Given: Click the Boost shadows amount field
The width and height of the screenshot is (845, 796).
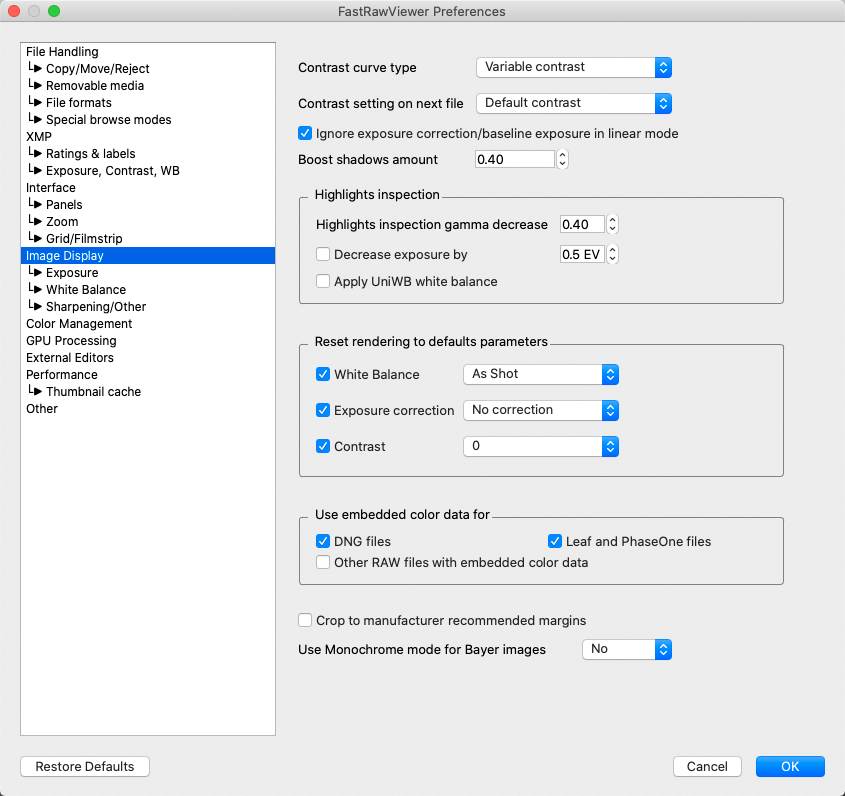Looking at the screenshot, I should pyautogui.click(x=514, y=159).
